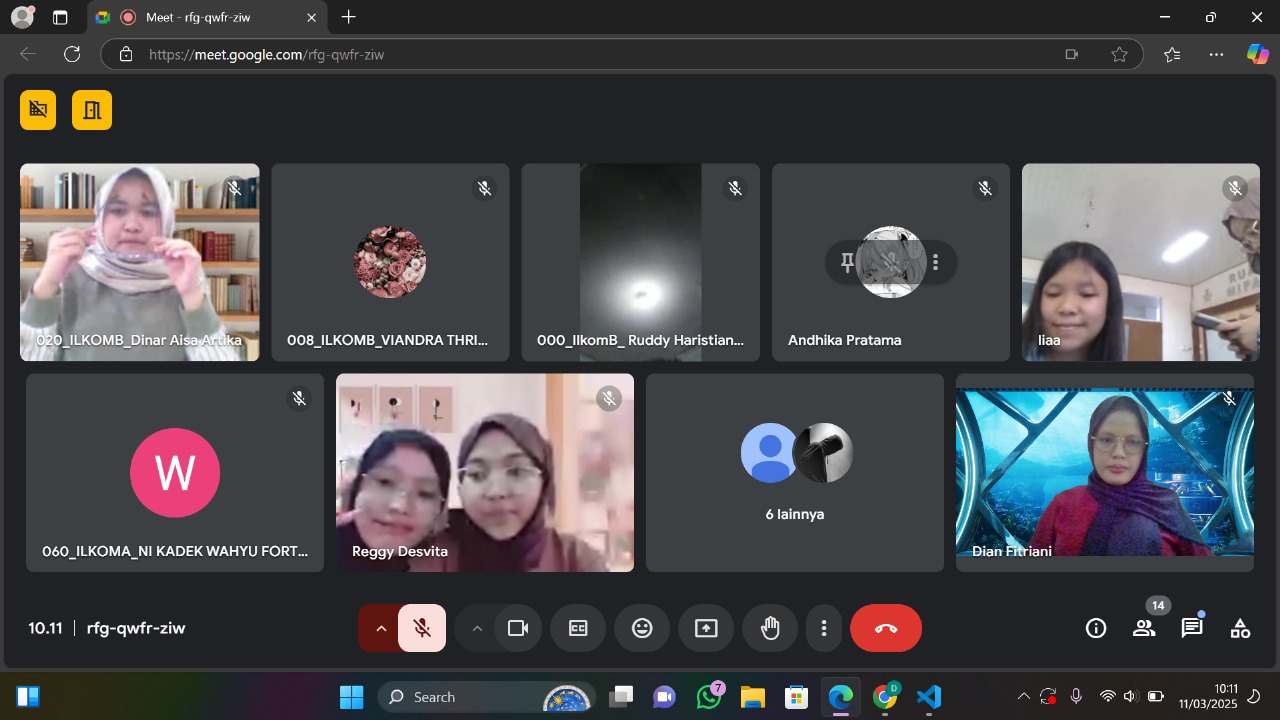The image size is (1280, 720).
Task: Click the raise hand icon
Action: click(770, 628)
